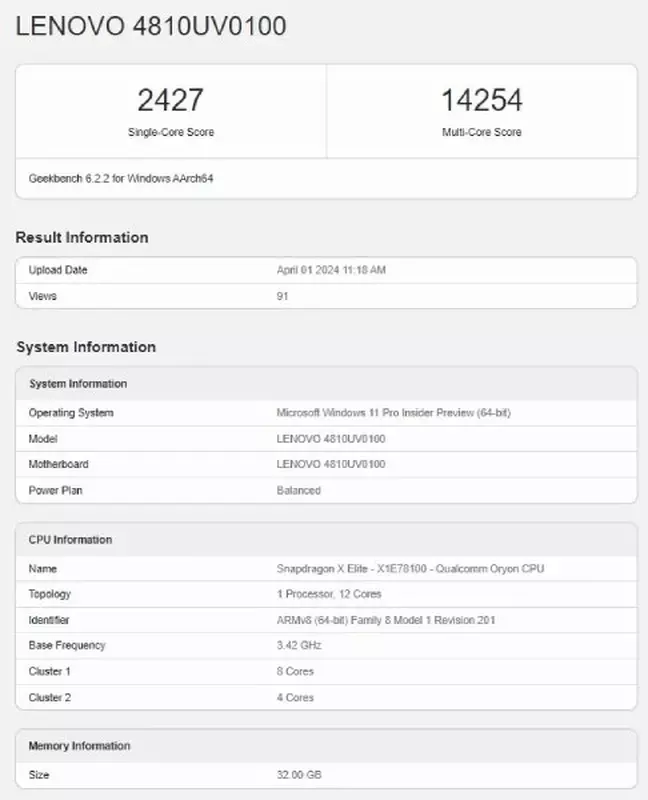Screen dimensions: 648x800
Task: Click the Result Information heading
Action: click(x=82, y=237)
